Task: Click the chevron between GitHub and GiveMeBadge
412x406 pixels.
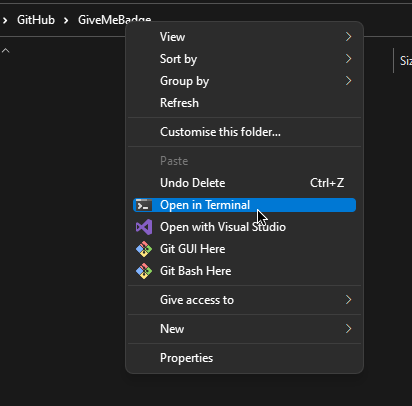Action: pyautogui.click(x=66, y=21)
